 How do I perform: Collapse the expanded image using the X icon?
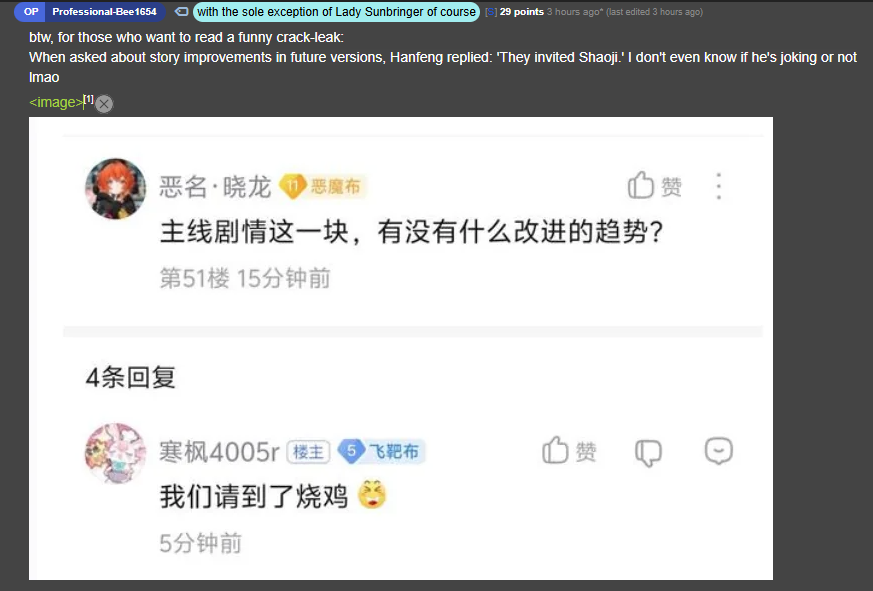coord(104,104)
